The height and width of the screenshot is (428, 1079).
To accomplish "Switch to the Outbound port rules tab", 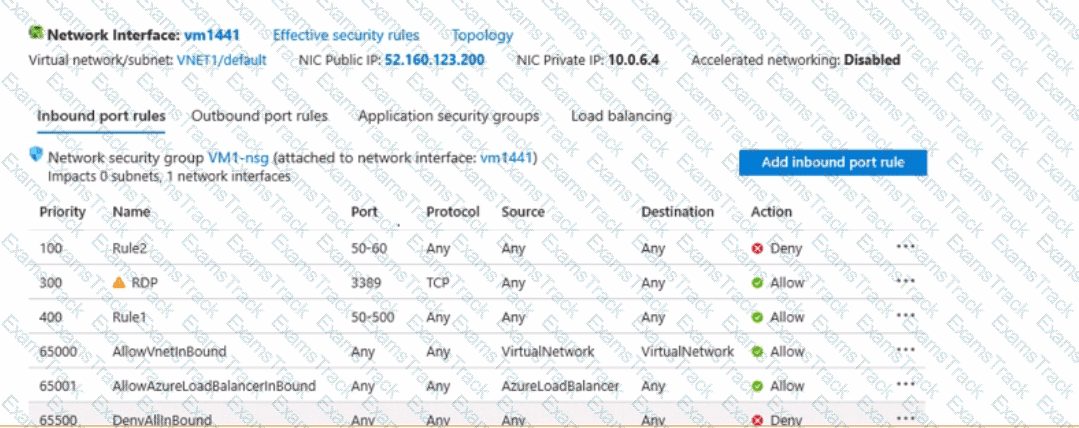I will (259, 116).
